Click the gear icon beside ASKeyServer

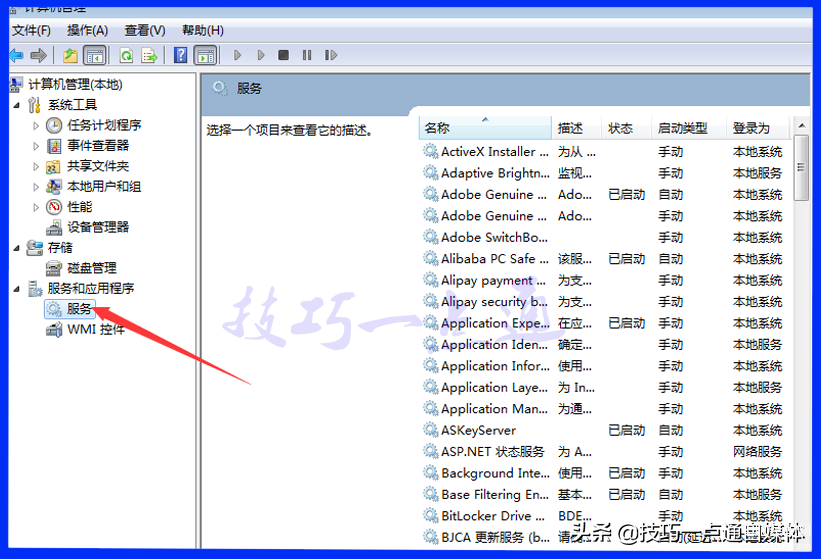[x=431, y=430]
